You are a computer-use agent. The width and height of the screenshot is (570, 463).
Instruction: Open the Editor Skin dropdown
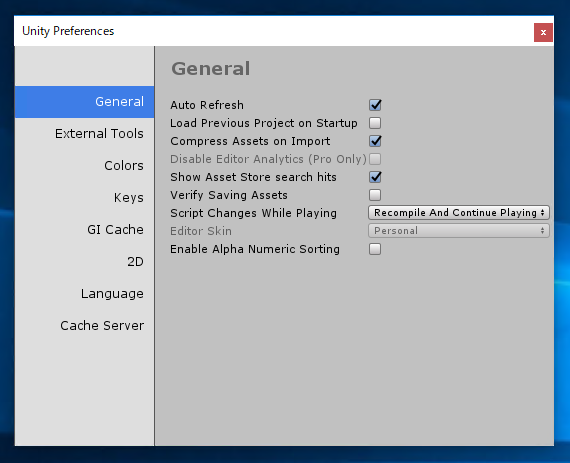(459, 231)
